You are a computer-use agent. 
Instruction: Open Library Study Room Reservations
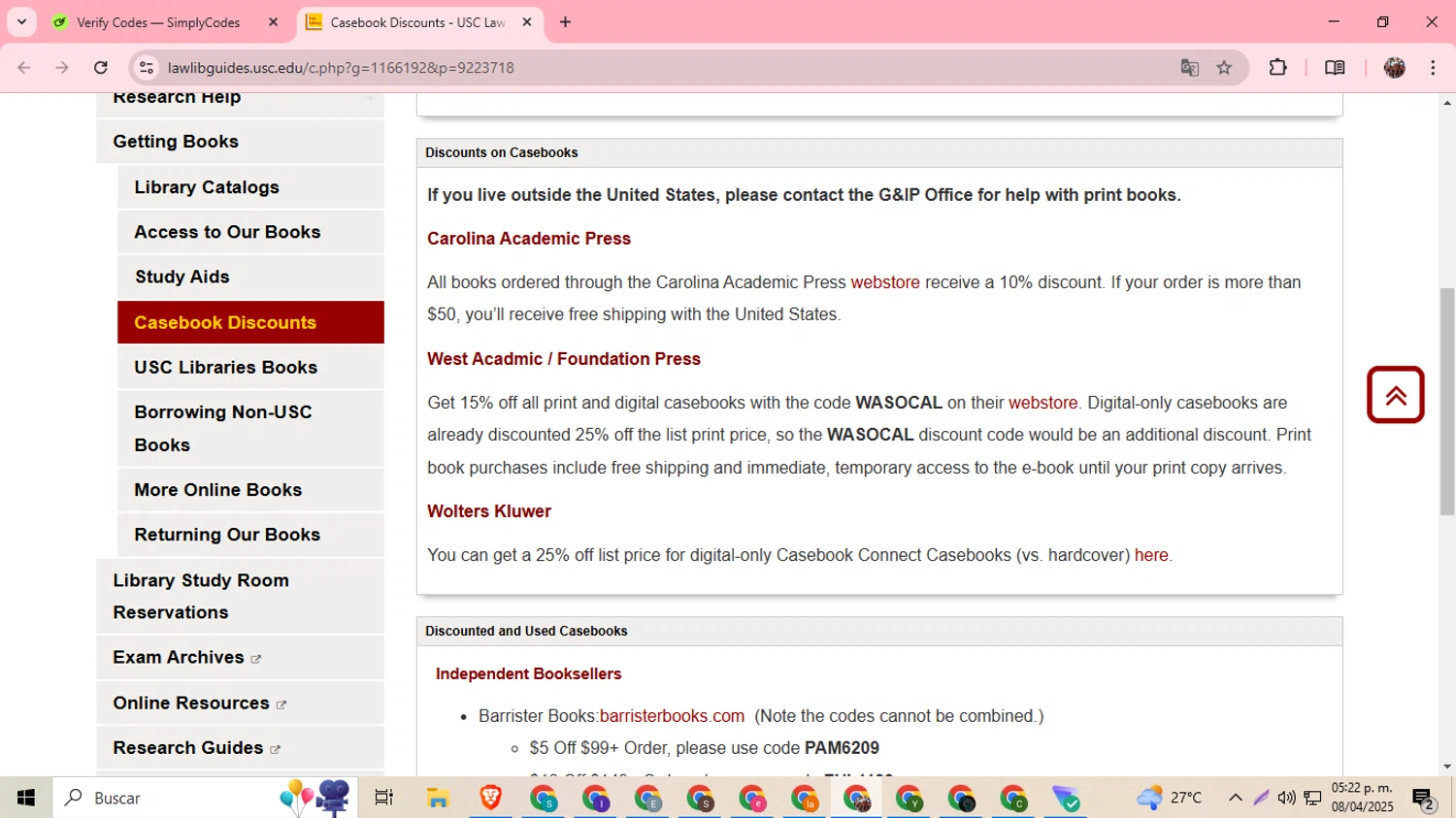(240, 596)
